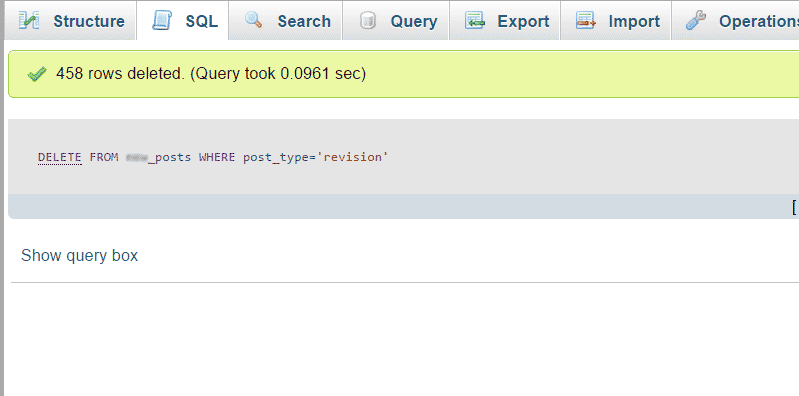Click the Operations wrench icon

tap(696, 20)
